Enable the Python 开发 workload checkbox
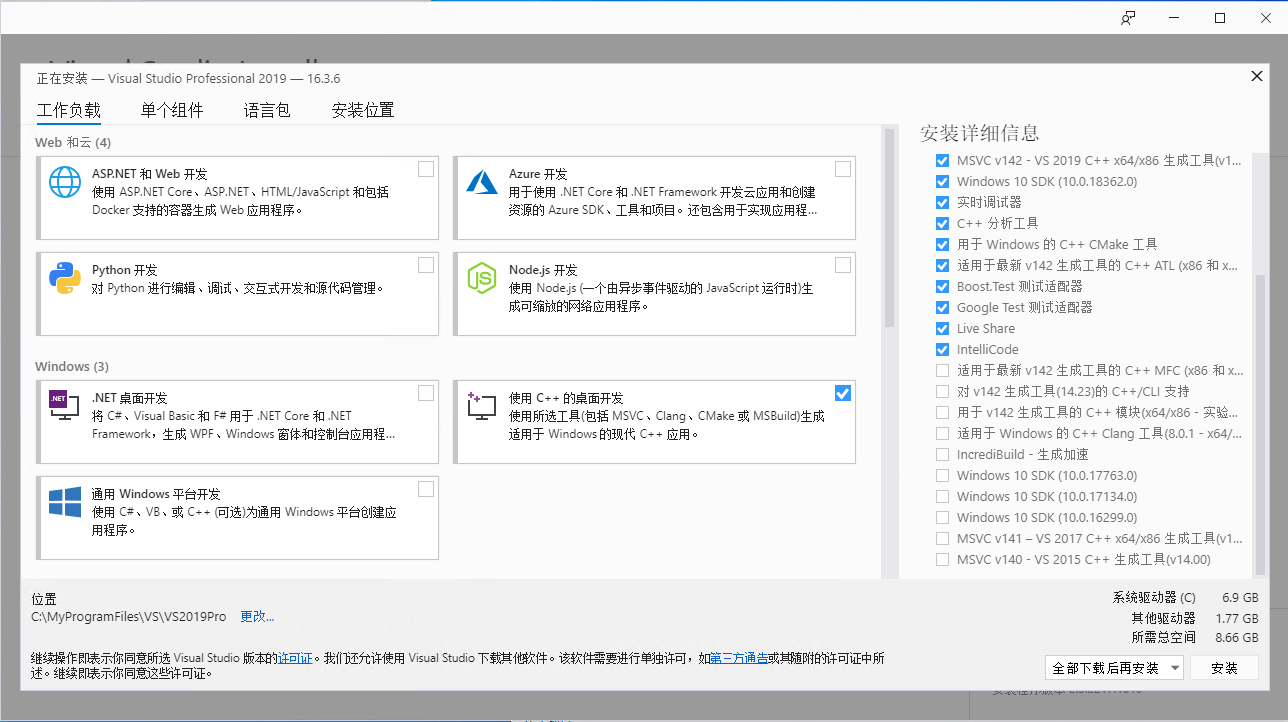This screenshot has width=1288, height=722. pyautogui.click(x=426, y=265)
